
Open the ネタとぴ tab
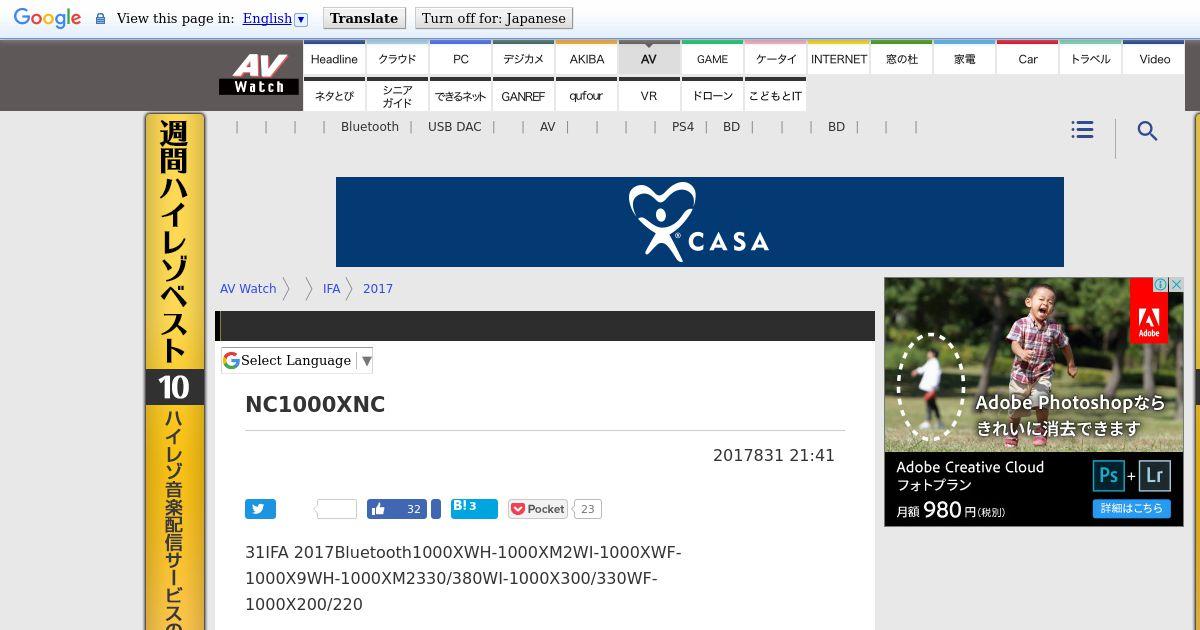334,96
